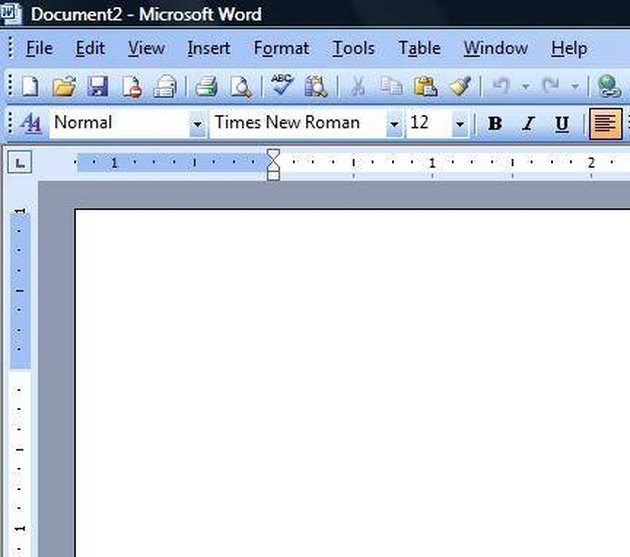Click inside the Font name box

click(298, 123)
